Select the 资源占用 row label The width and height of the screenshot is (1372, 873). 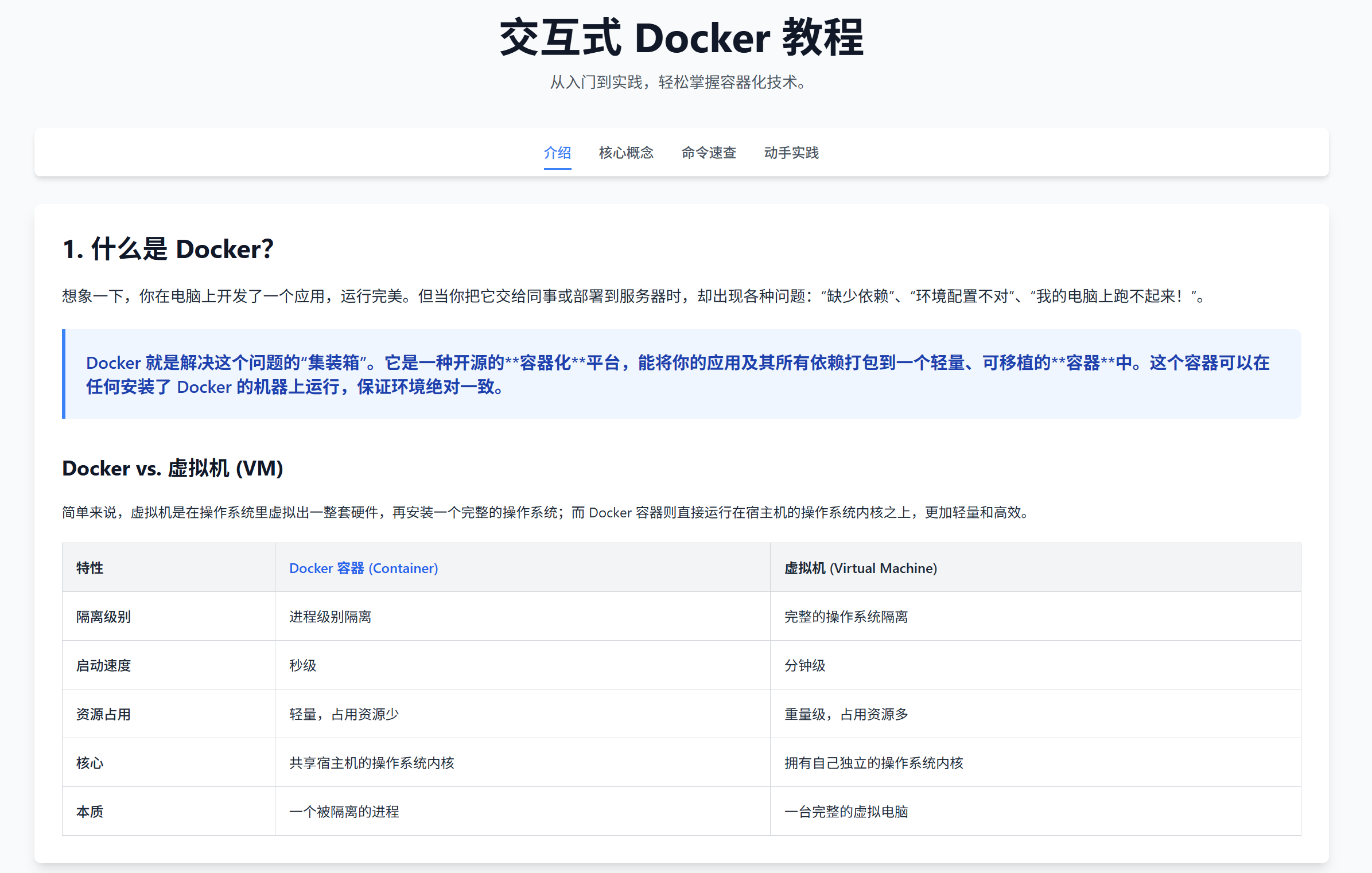click(103, 715)
